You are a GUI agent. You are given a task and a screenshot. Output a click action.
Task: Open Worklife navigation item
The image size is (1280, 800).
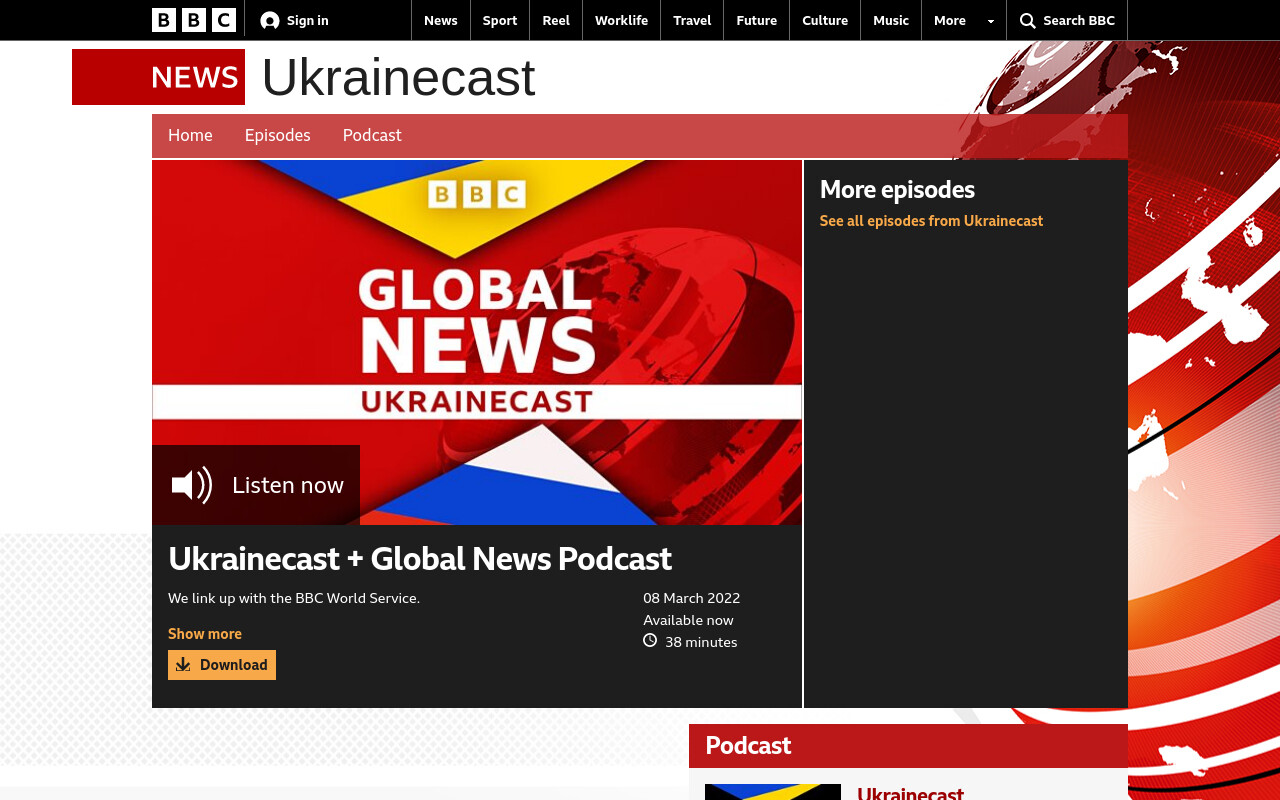click(x=621, y=20)
